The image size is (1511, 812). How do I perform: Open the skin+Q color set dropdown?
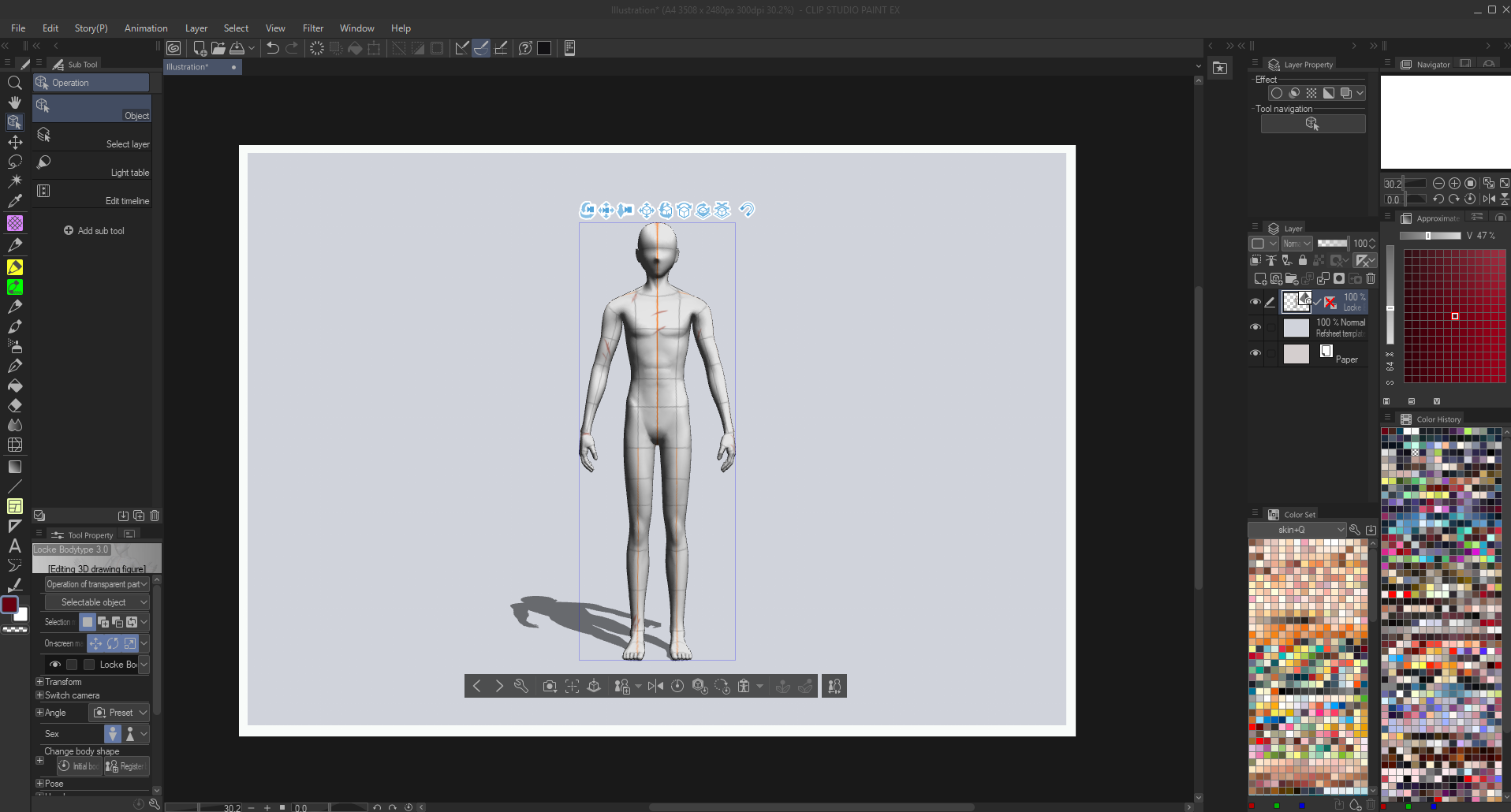[1296, 530]
